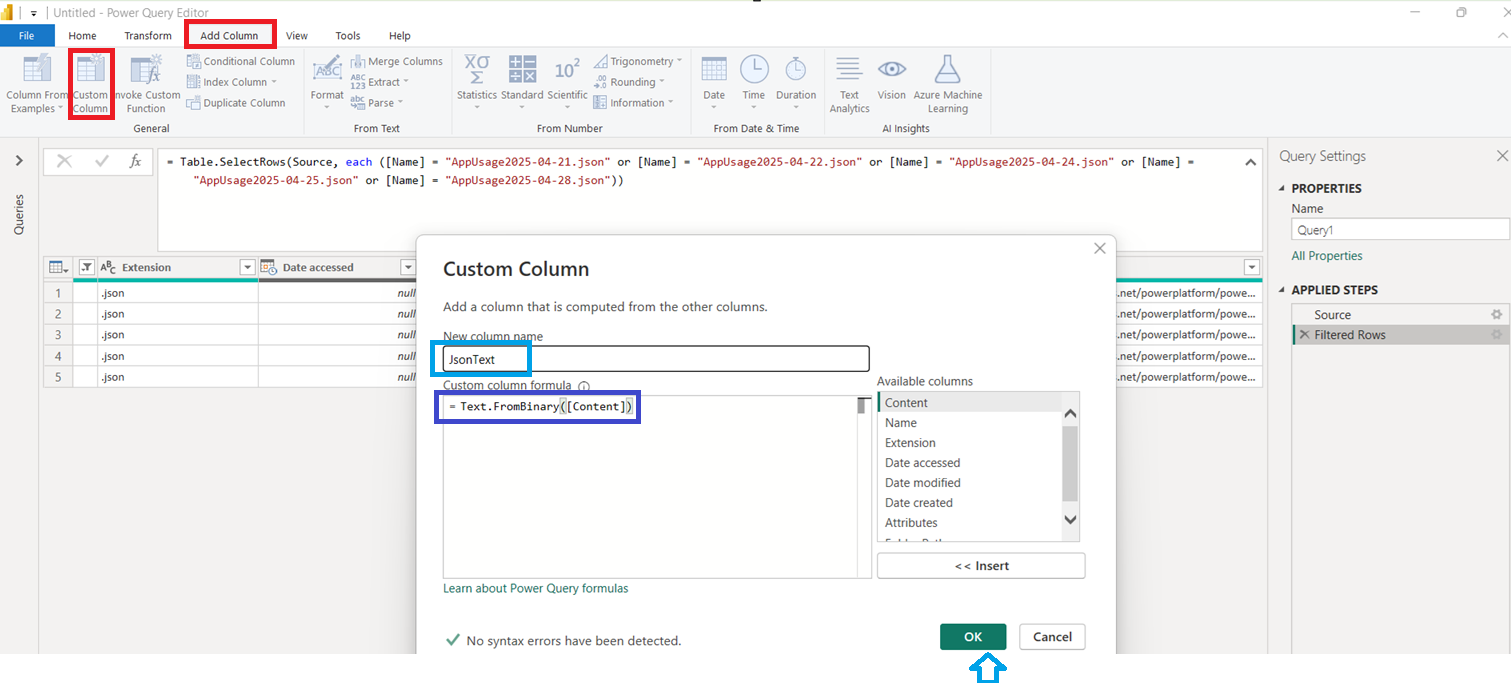The width and height of the screenshot is (1511, 683).
Task: Click the formula bar checkmark to confirm
Action: click(x=101, y=161)
